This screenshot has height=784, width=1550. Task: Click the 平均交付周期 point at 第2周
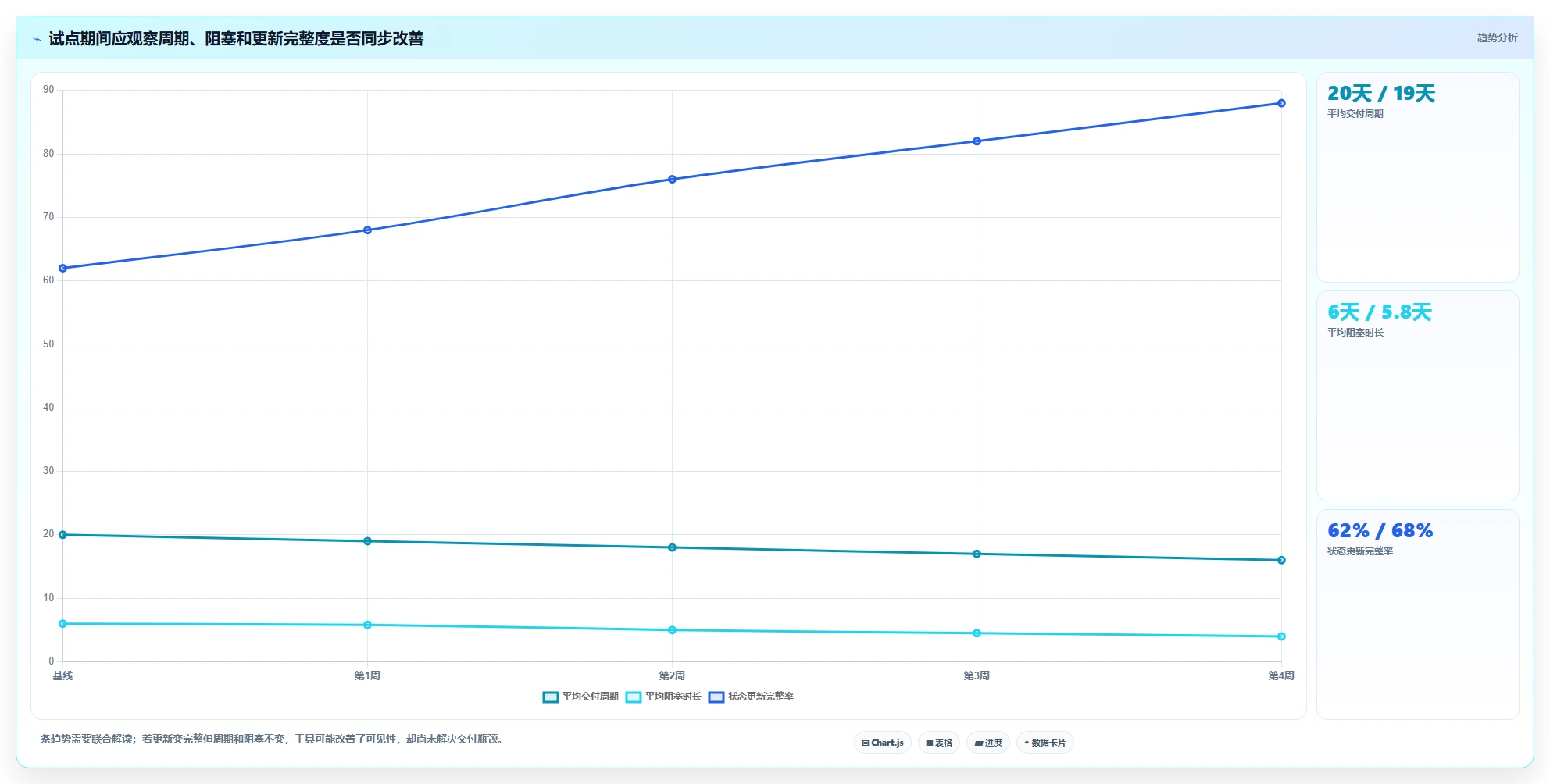[x=672, y=547]
